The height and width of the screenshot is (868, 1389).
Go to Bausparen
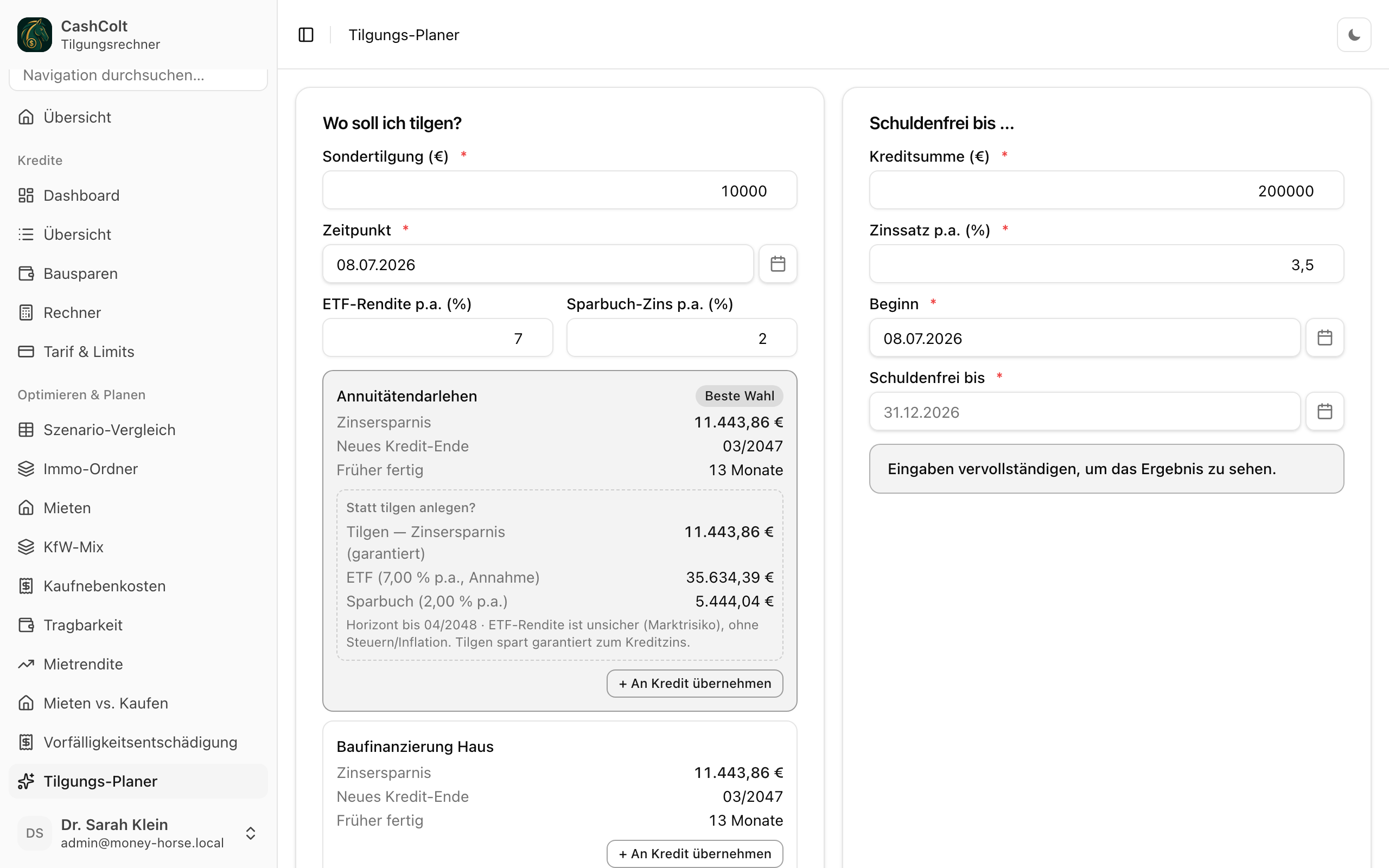(138, 273)
